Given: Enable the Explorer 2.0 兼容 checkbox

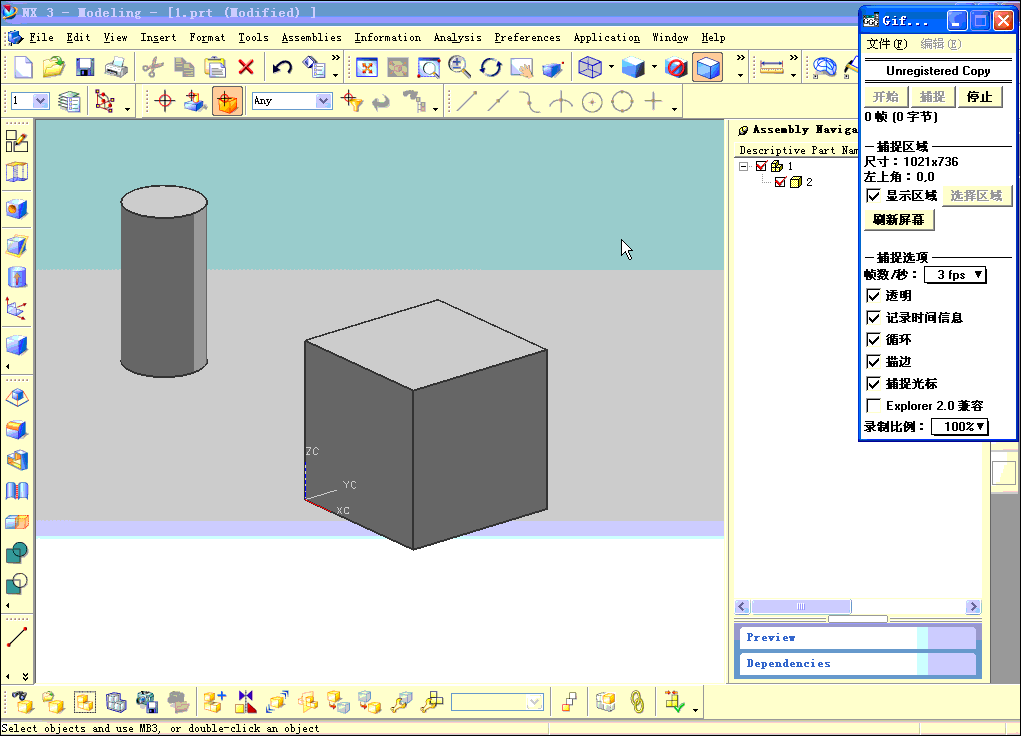Looking at the screenshot, I should point(873,406).
